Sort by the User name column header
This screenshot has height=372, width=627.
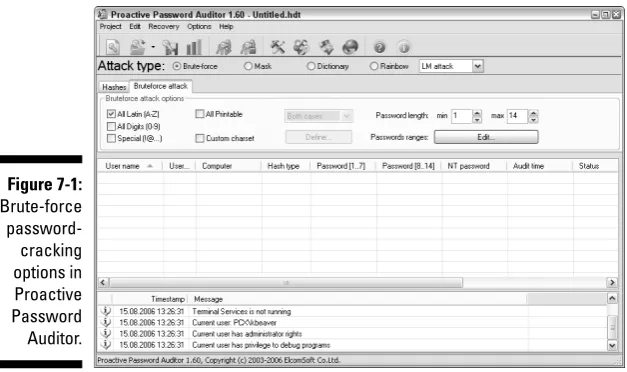click(130, 166)
